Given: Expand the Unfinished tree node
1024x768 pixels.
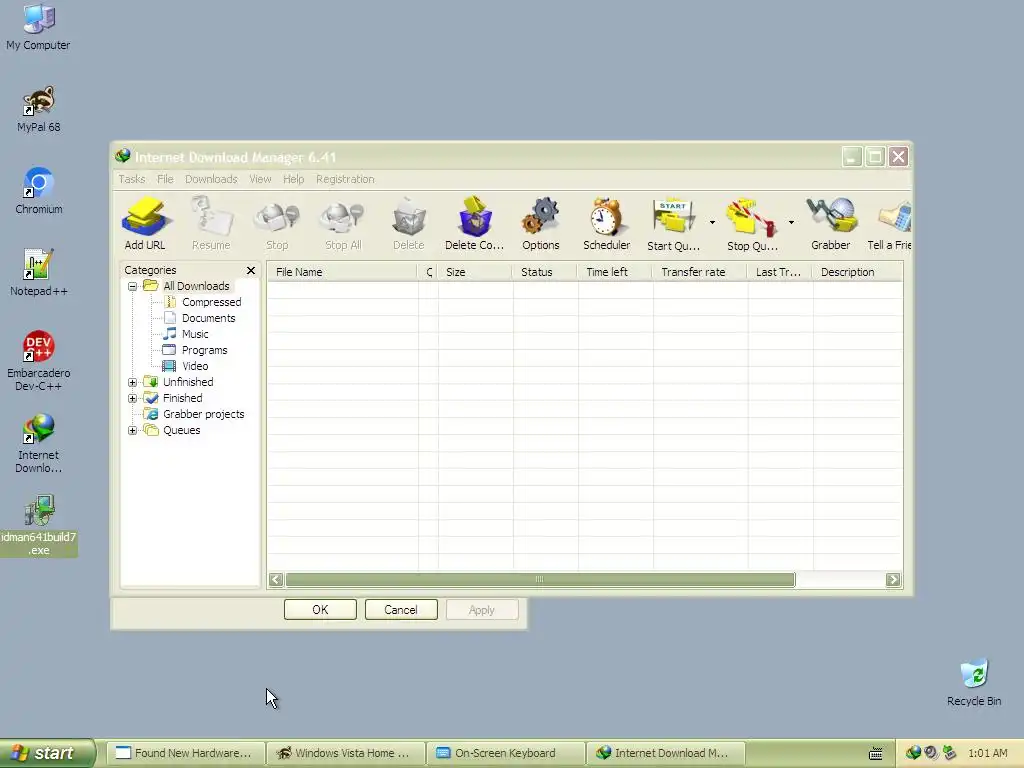Looking at the screenshot, I should tap(133, 382).
